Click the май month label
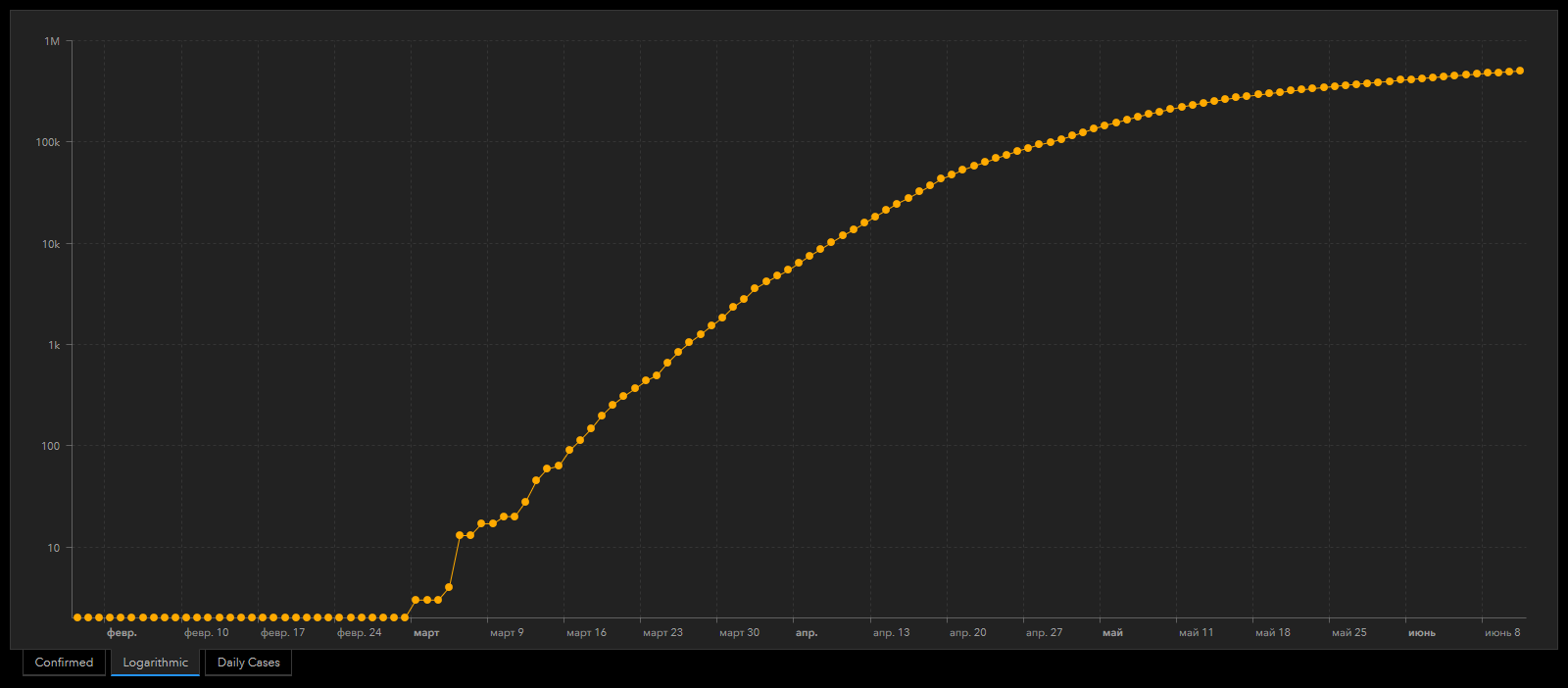 tap(1112, 633)
